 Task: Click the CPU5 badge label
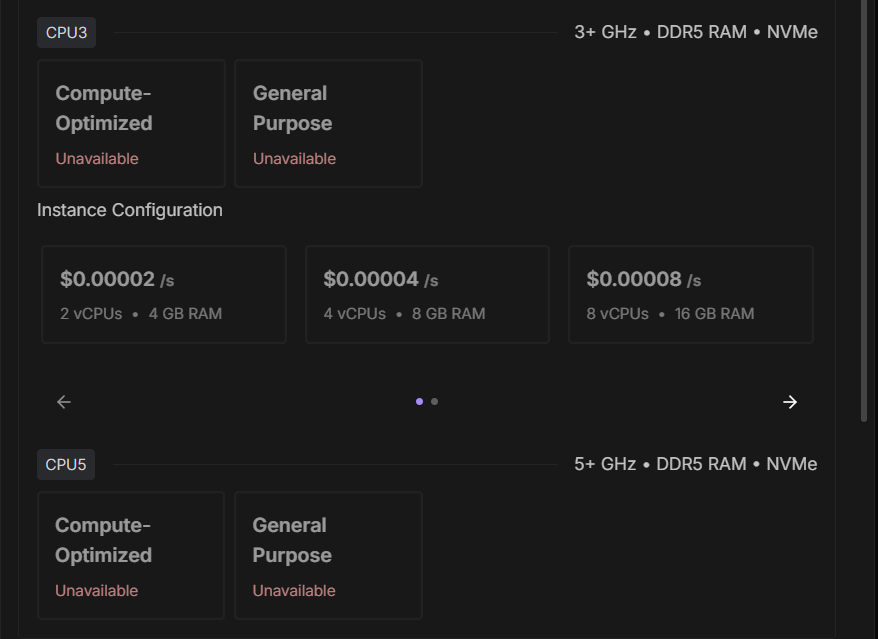pos(66,465)
